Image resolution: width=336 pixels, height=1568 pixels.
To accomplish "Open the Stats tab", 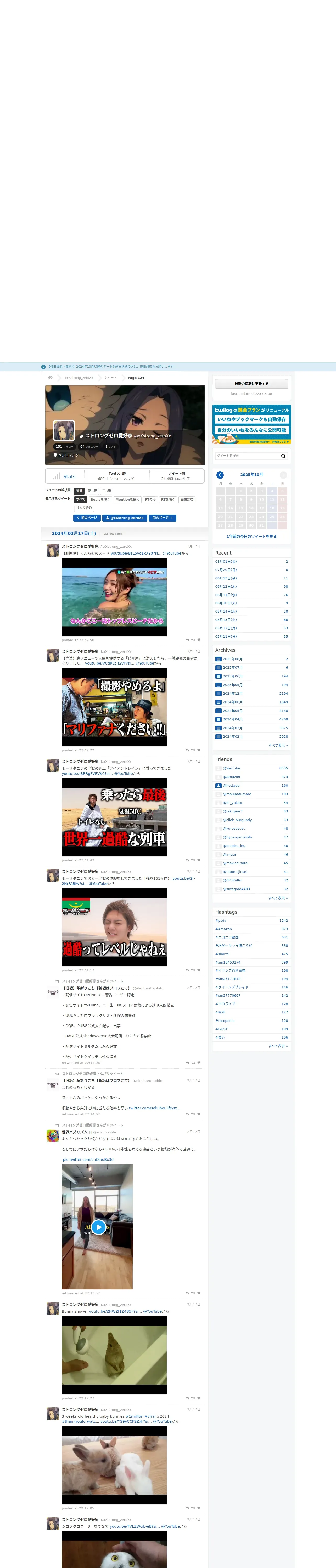I will pyautogui.click(x=65, y=476).
